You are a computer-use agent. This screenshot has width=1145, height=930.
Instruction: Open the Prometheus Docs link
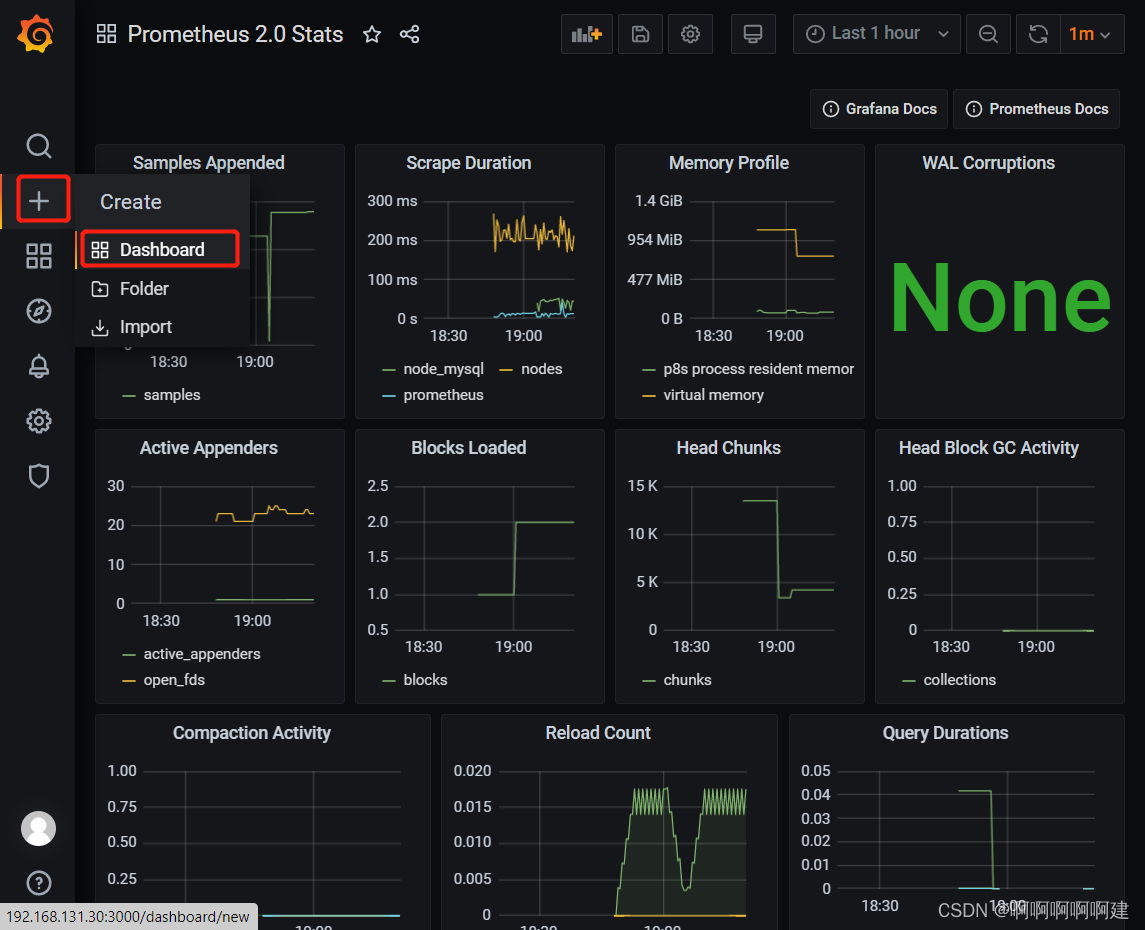coord(1037,109)
